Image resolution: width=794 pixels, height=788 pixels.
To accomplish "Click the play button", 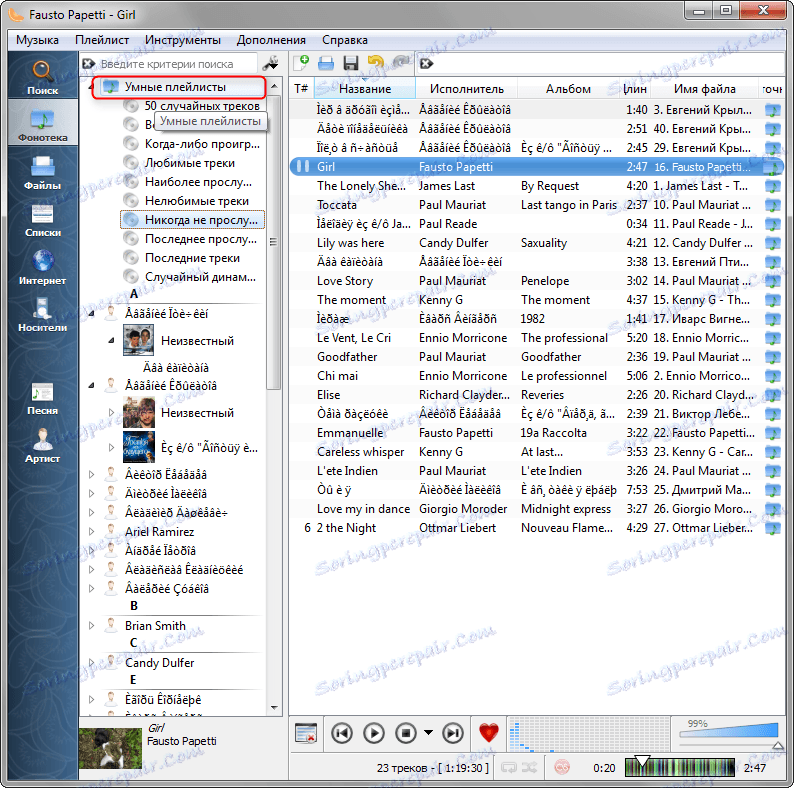I will tap(374, 733).
